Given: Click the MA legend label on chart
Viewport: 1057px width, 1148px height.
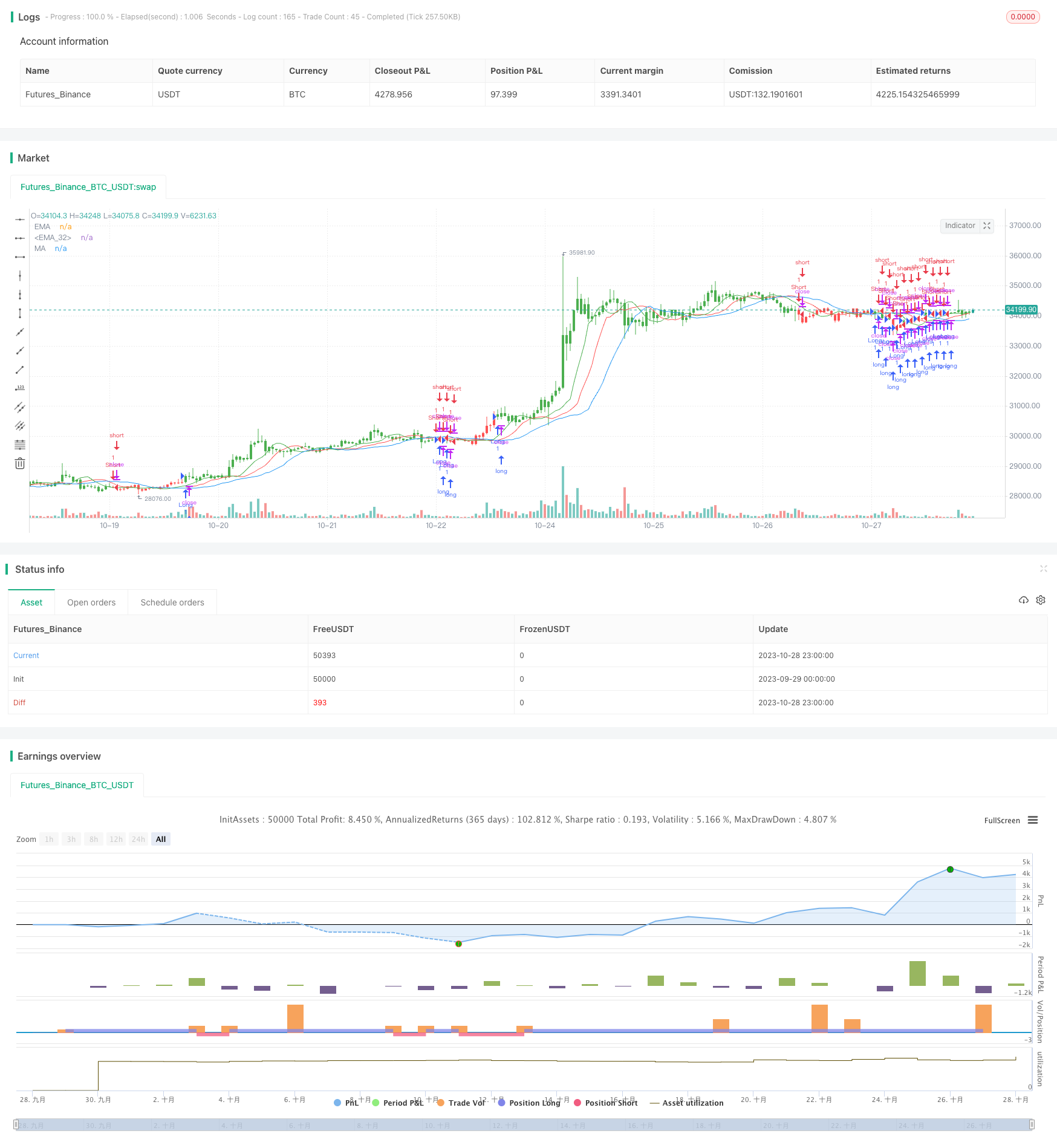Looking at the screenshot, I should 40,249.
